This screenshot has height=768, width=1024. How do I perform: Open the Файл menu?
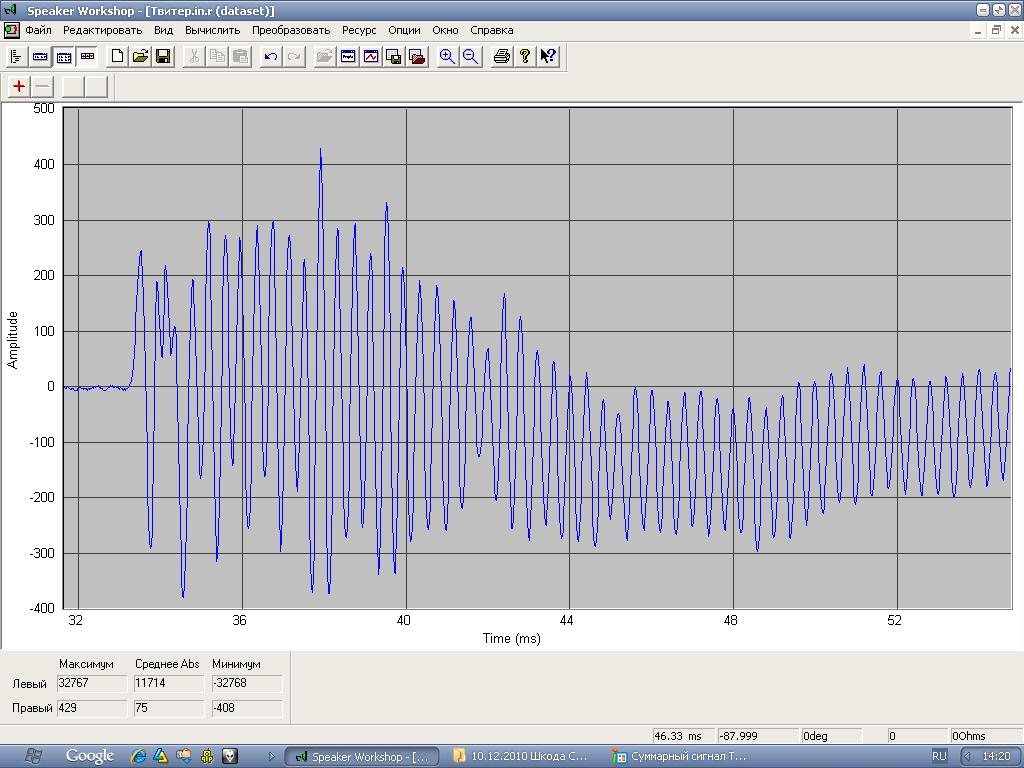tap(38, 30)
